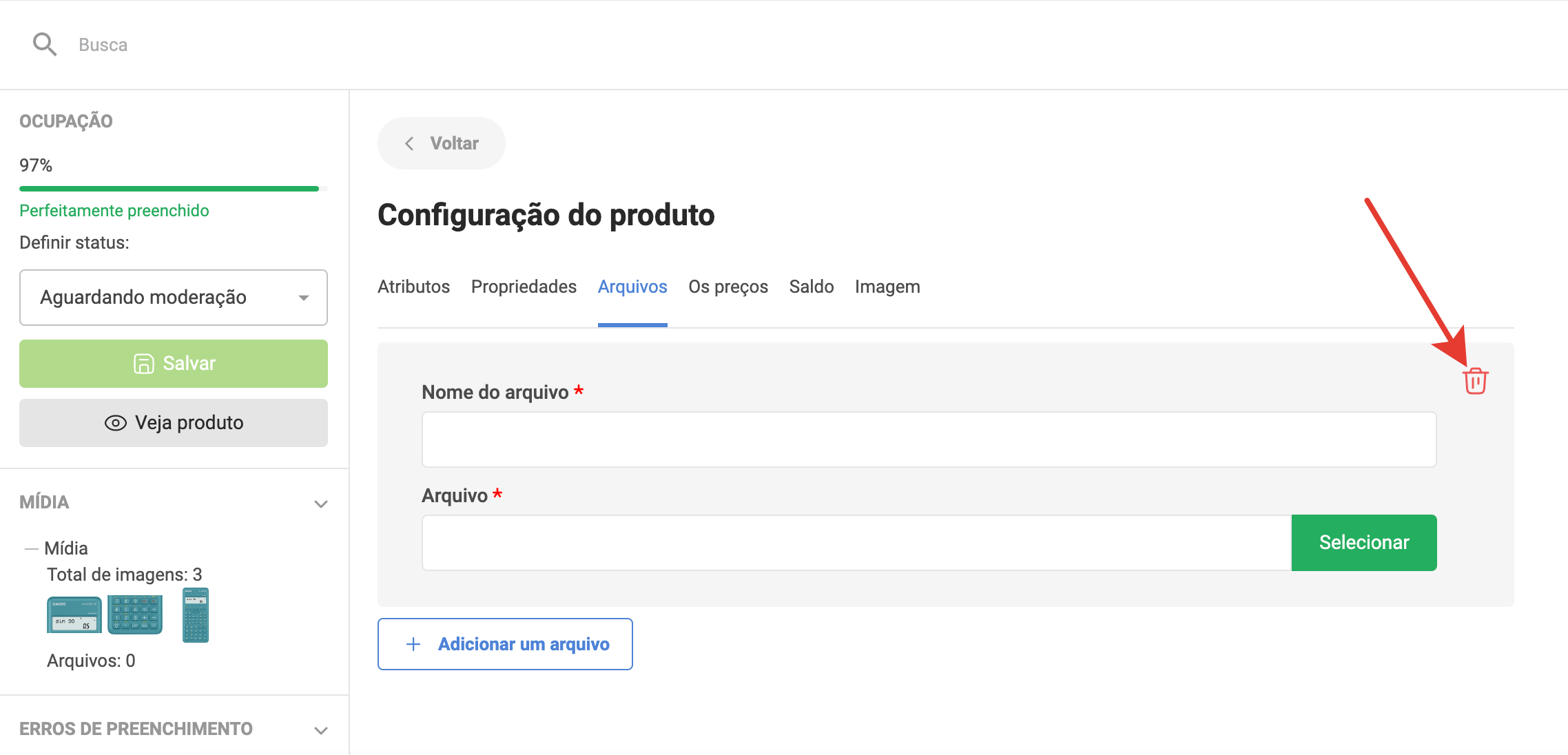Go to the Imagem tab

[887, 287]
